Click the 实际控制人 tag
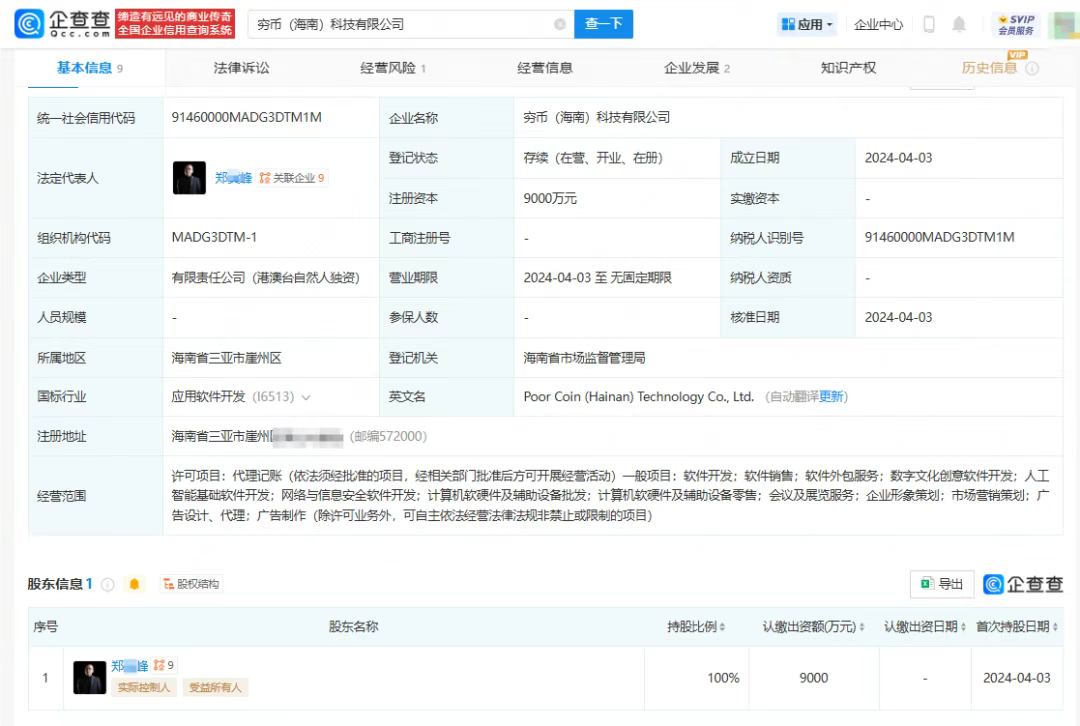The height and width of the screenshot is (726, 1080). [144, 687]
